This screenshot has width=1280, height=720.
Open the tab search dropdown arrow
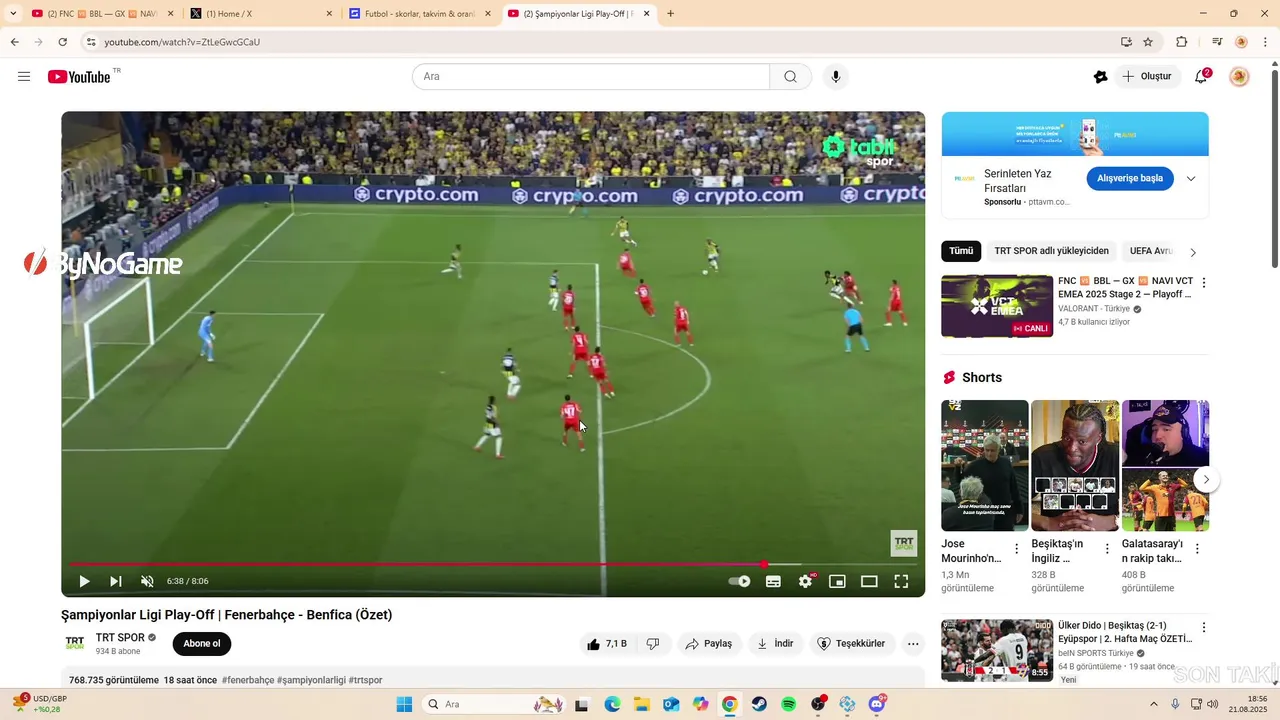tap(13, 14)
